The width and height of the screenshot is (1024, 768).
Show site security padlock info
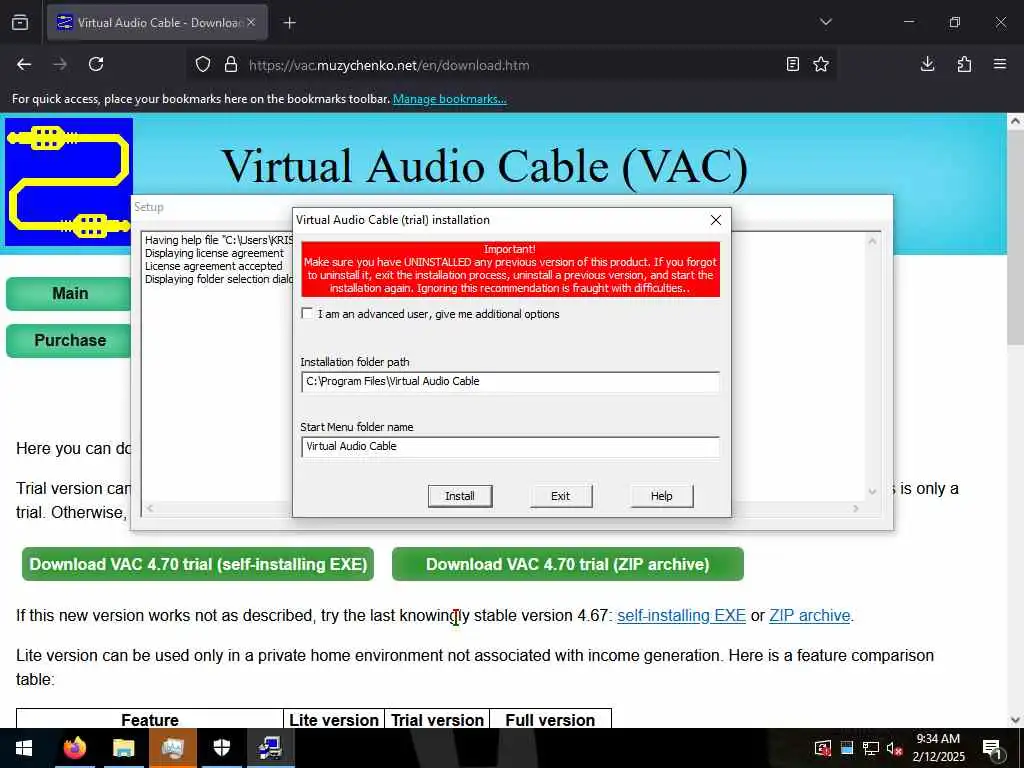[231, 65]
